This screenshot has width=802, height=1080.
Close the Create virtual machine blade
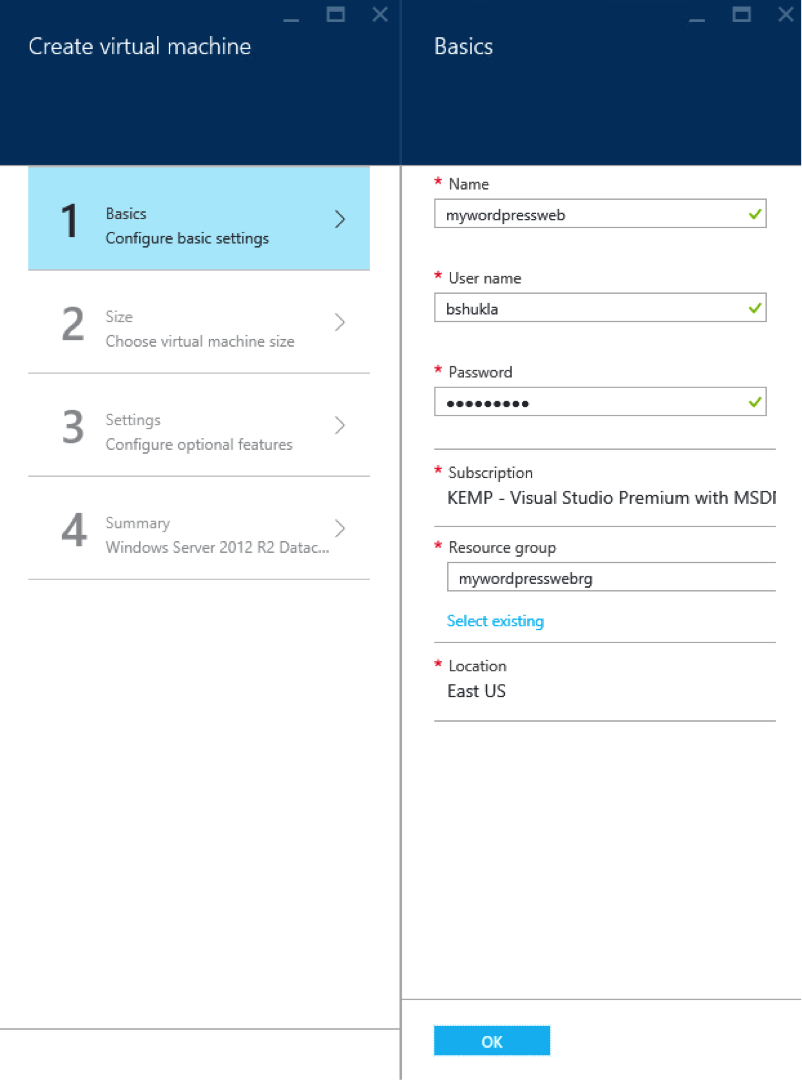(380, 14)
